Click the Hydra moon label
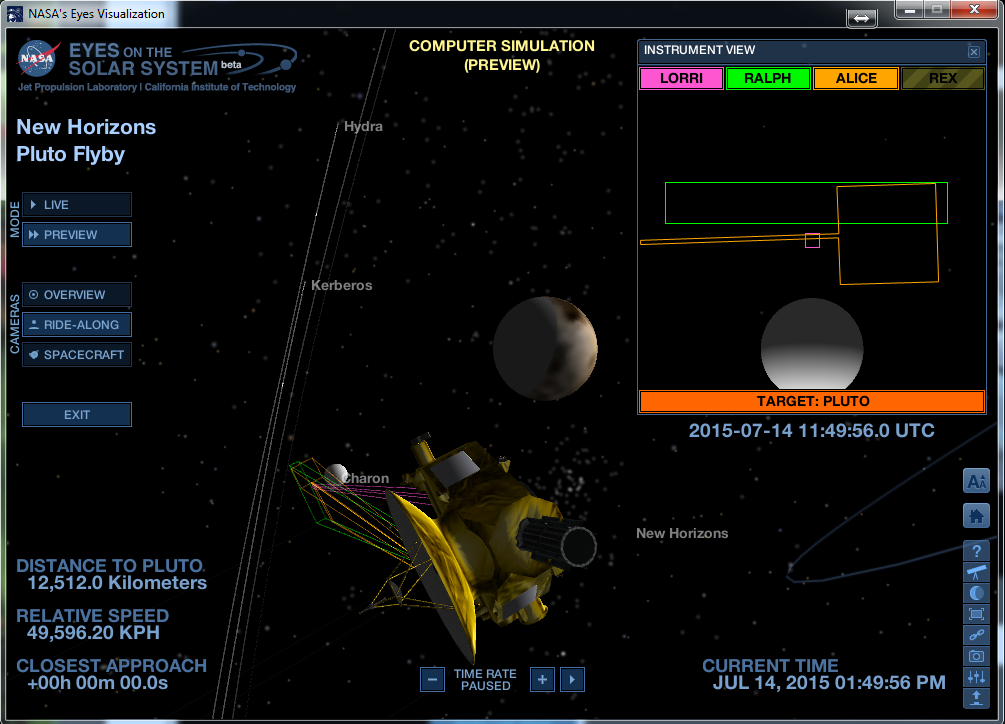1005x724 pixels. coord(363,126)
